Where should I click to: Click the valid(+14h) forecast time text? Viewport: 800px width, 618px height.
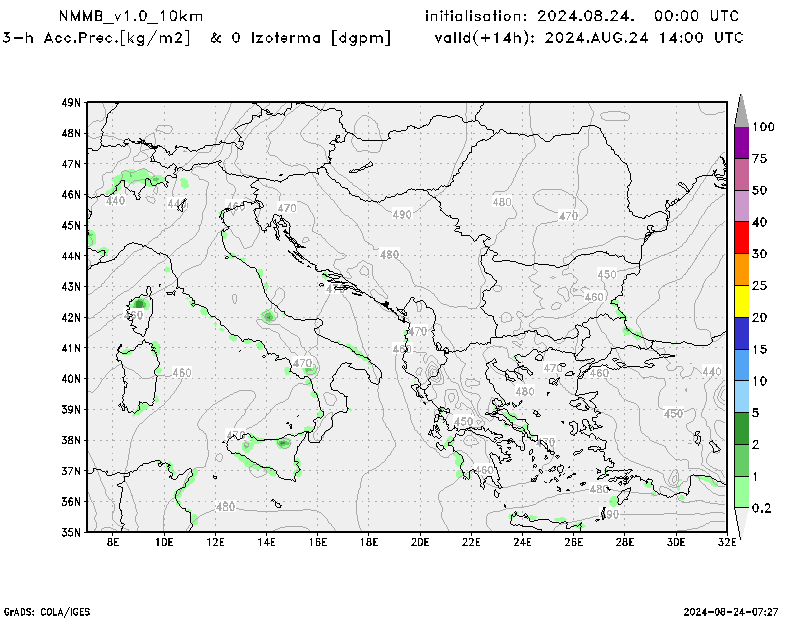pos(589,37)
